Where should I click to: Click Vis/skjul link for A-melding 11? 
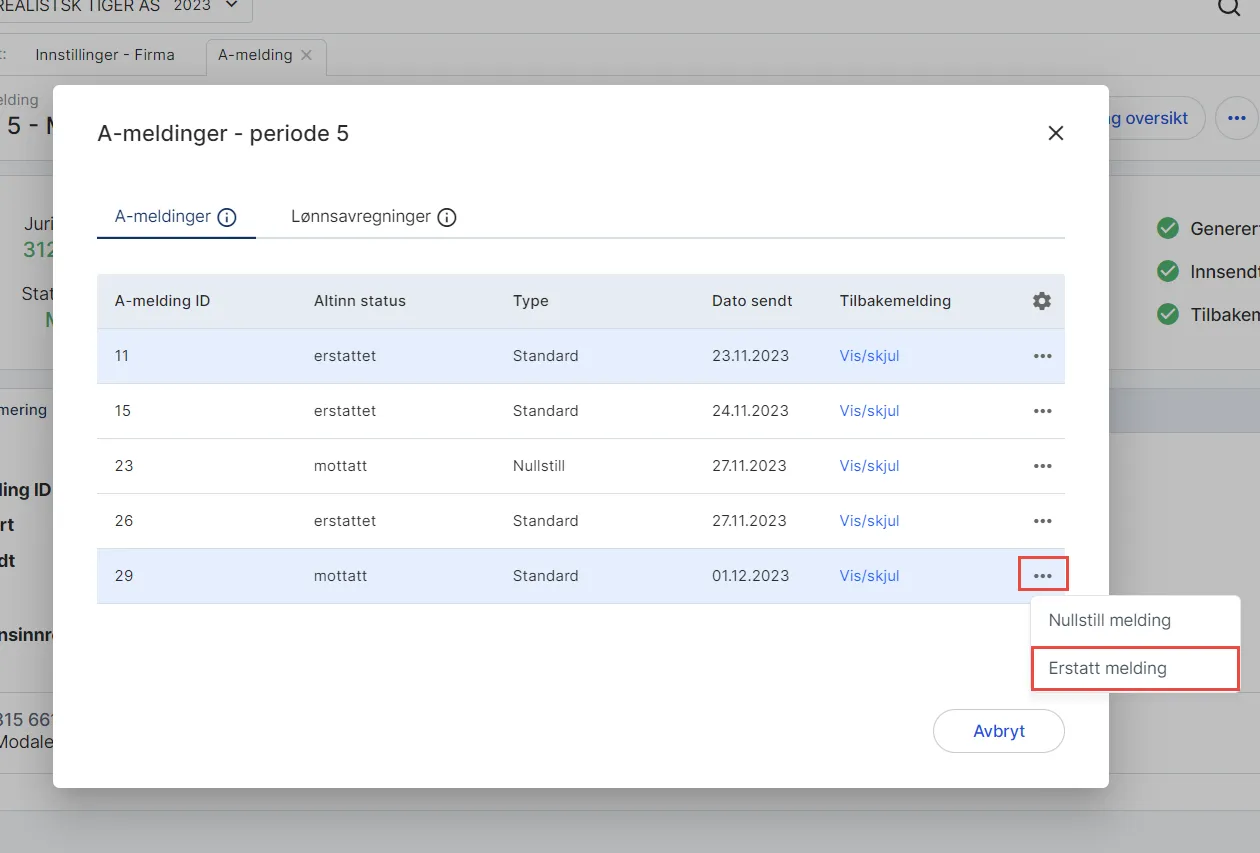click(869, 356)
